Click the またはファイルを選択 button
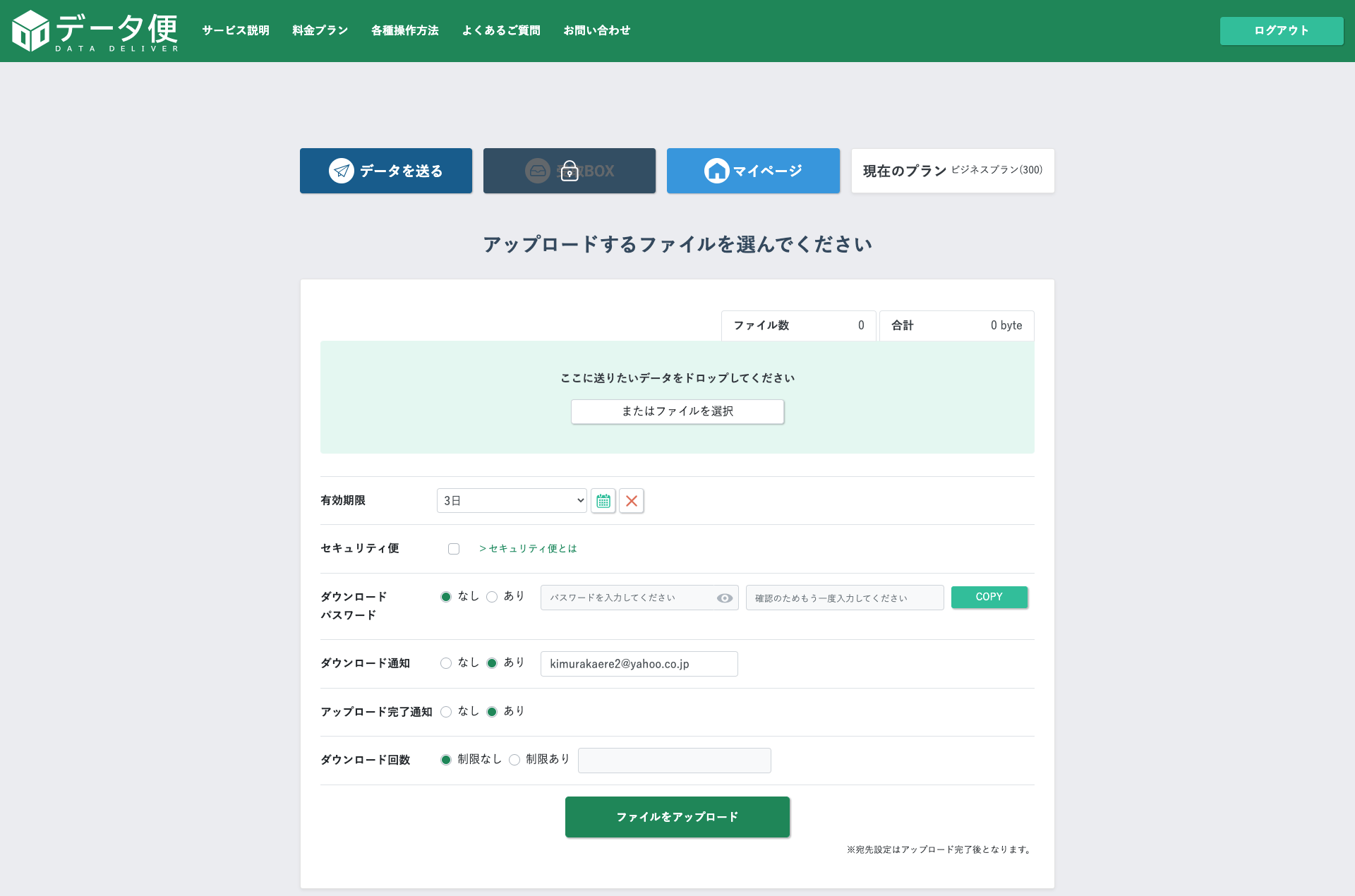Screen dimensions: 1355x896 (677, 411)
